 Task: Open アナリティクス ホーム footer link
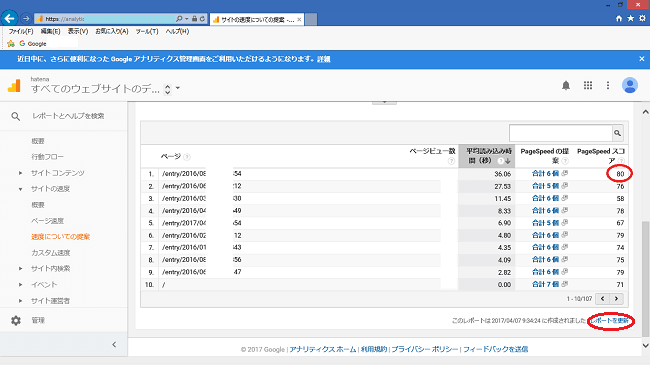[323, 349]
